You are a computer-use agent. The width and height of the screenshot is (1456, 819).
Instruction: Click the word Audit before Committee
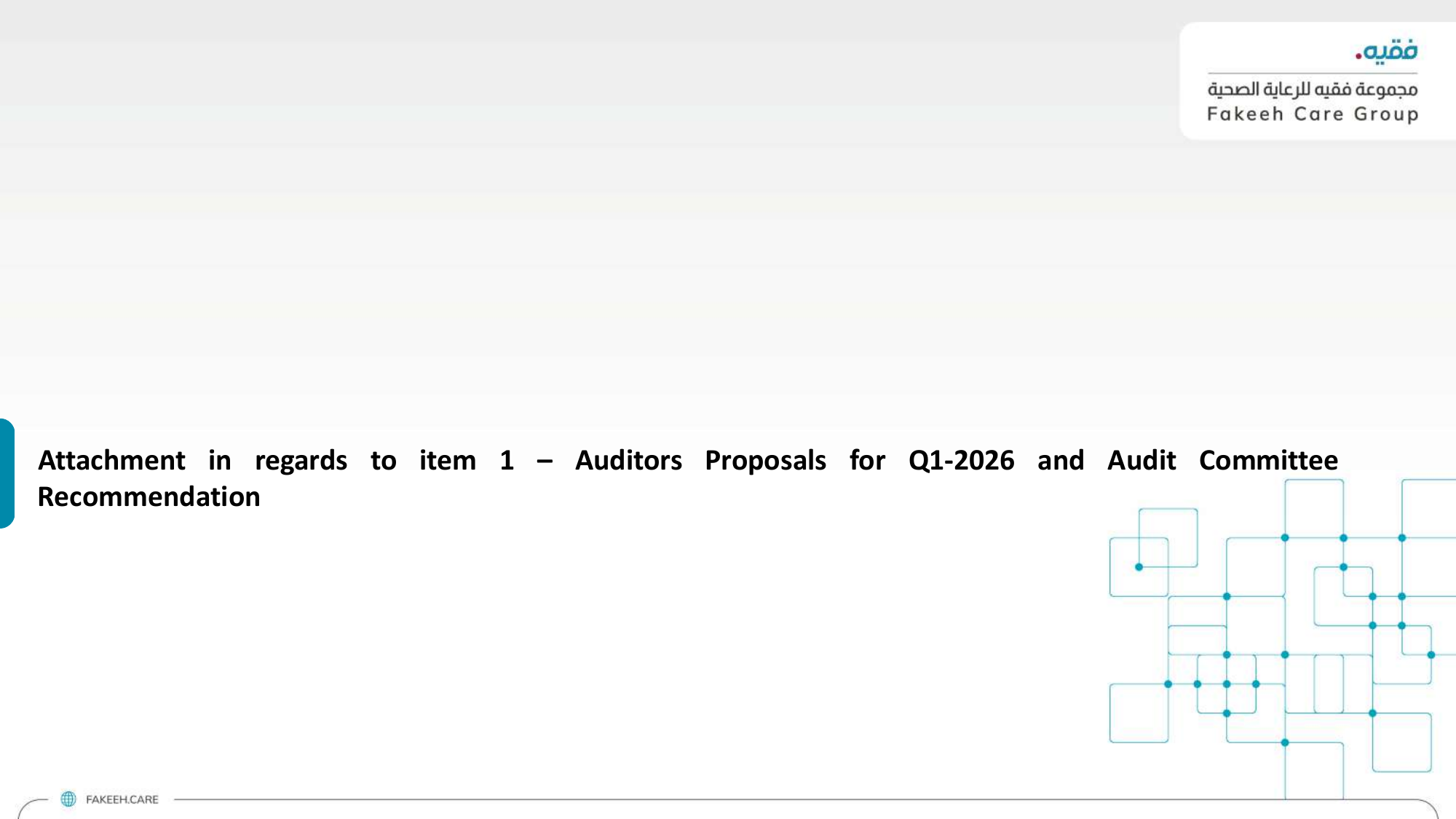click(1142, 461)
